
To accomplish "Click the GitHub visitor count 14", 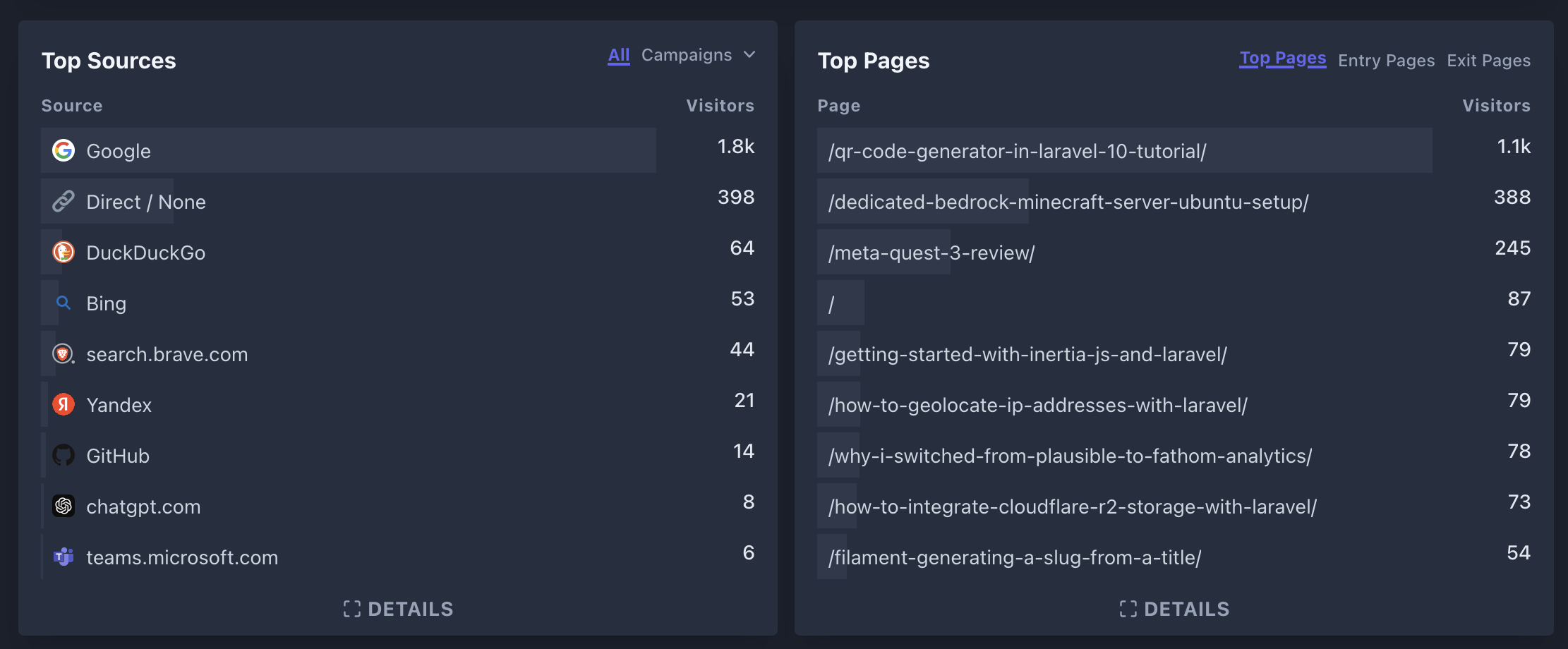I will pyautogui.click(x=744, y=451).
